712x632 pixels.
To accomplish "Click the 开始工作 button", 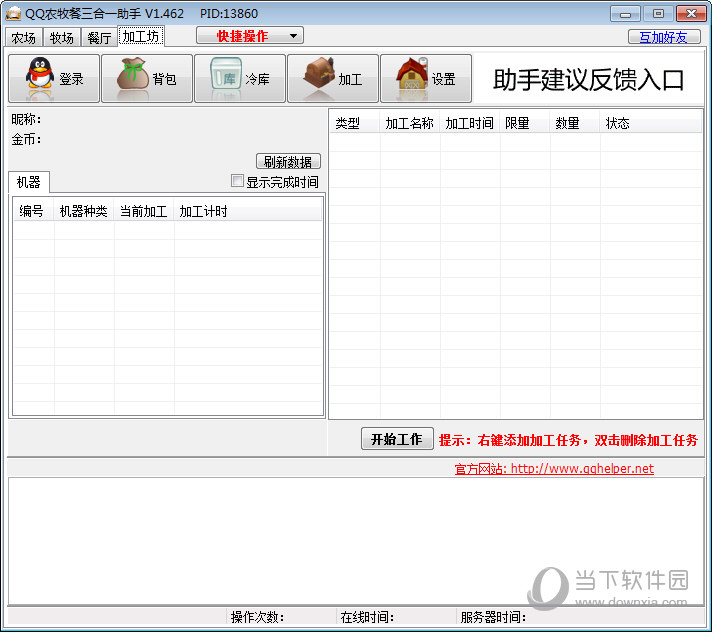I will (x=397, y=439).
